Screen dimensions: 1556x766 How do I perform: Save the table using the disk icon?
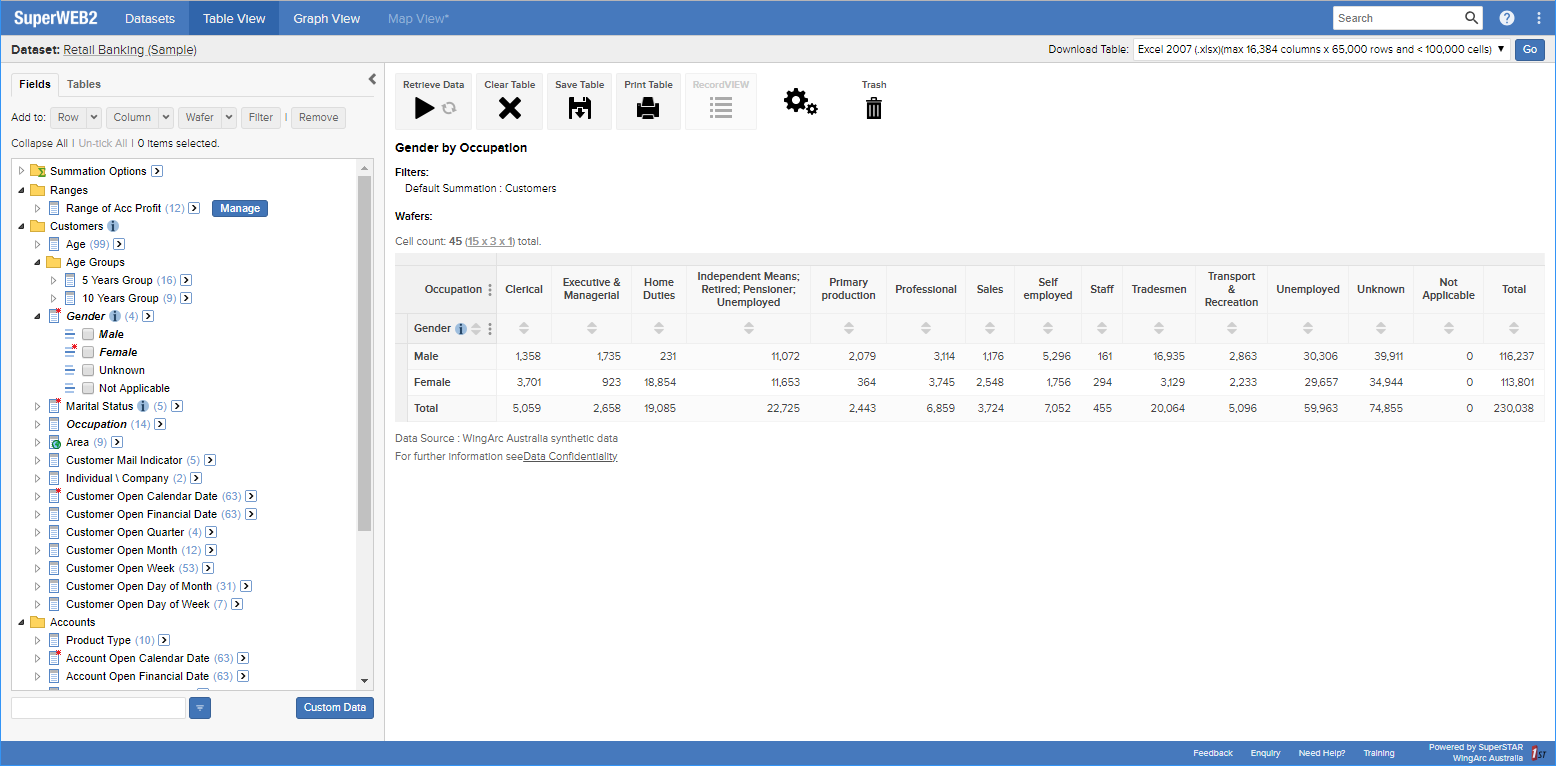click(x=579, y=108)
